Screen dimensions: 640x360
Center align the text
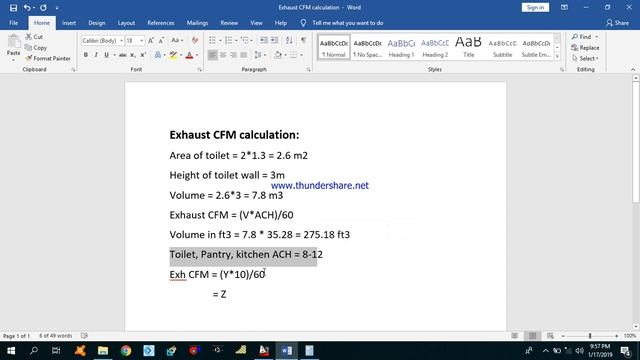[223, 55]
